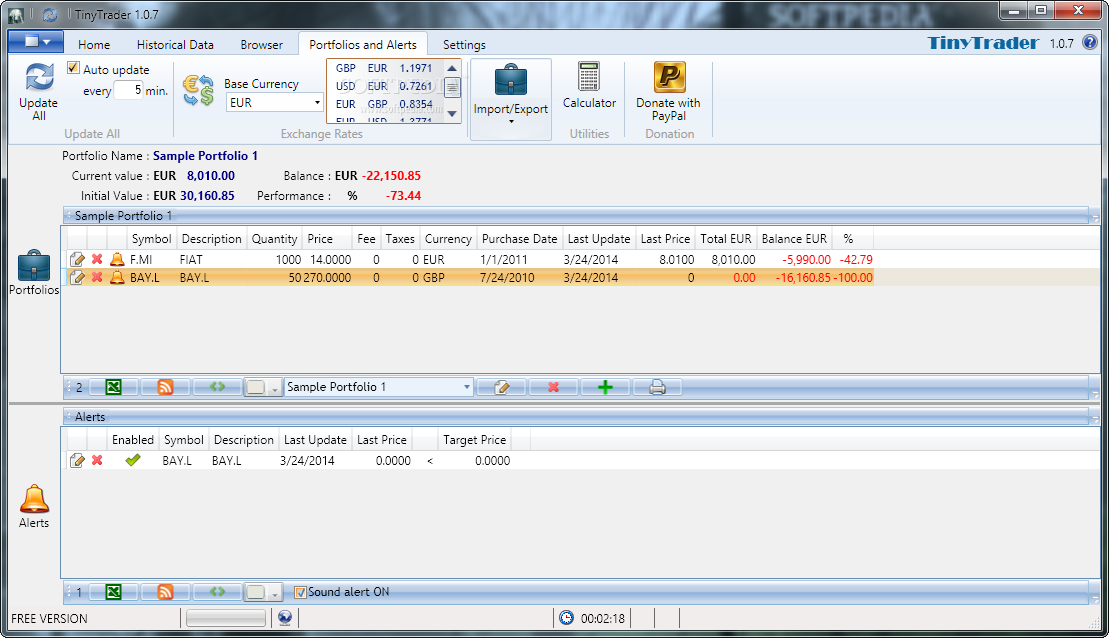Click the alerts RSS feed icon
Viewport: 1109px width, 638px height.
point(165,592)
